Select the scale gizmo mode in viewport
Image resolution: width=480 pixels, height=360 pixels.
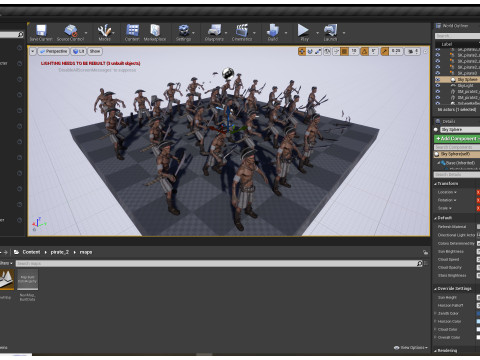[x=318, y=51]
